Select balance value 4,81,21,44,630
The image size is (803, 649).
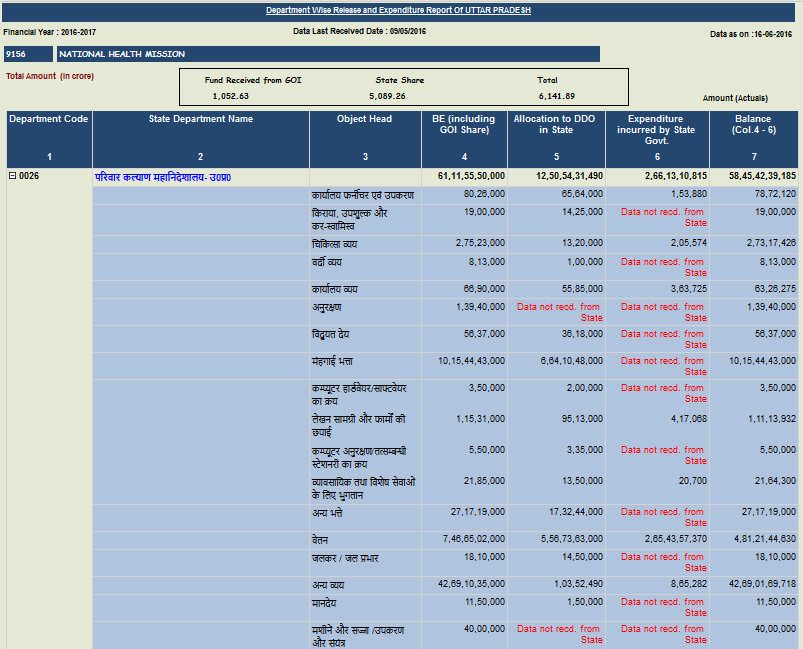(x=765, y=538)
